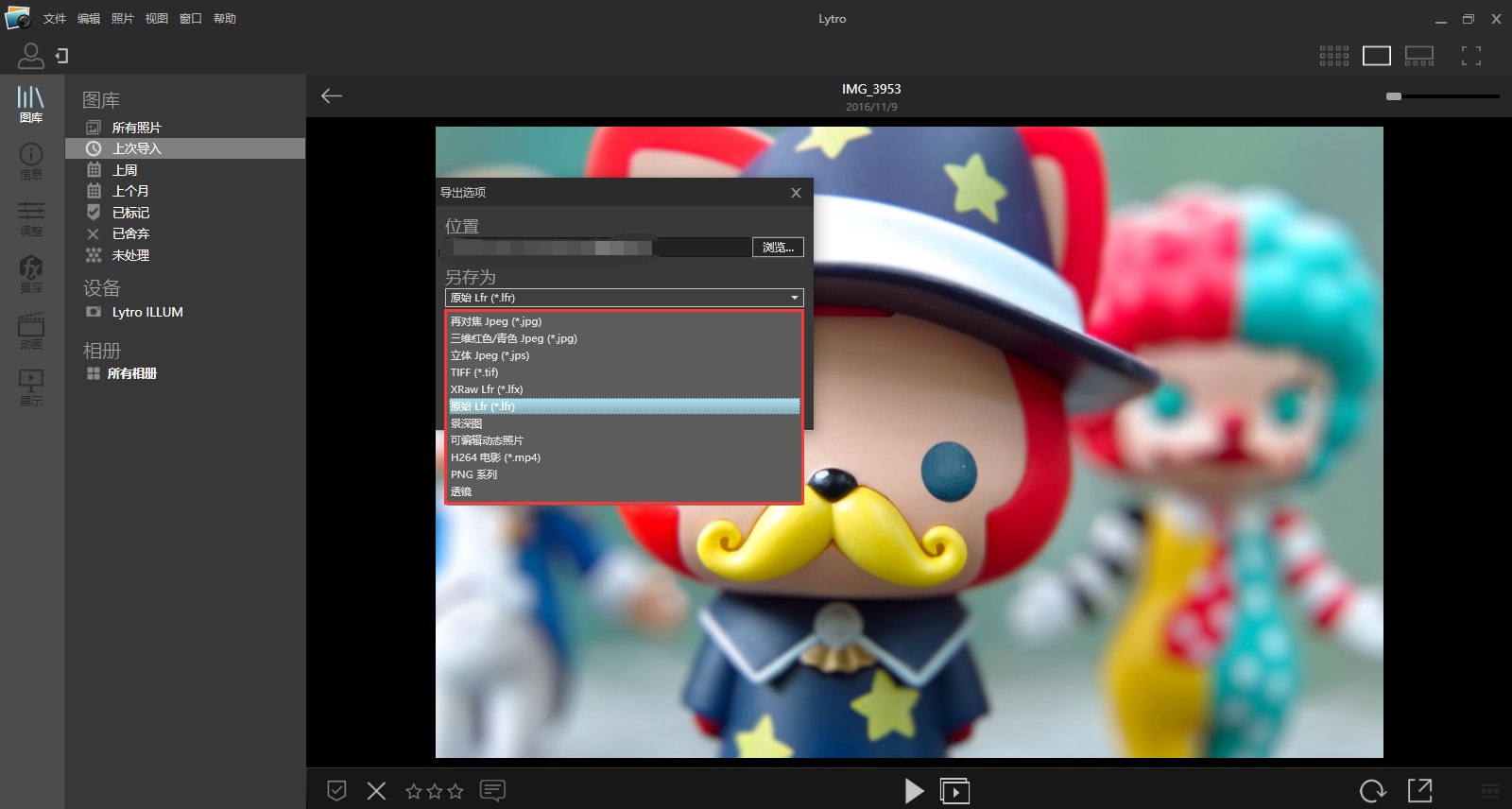The image size is (1512, 809).
Task: Open the 景深 depth panel icon
Action: pyautogui.click(x=31, y=273)
